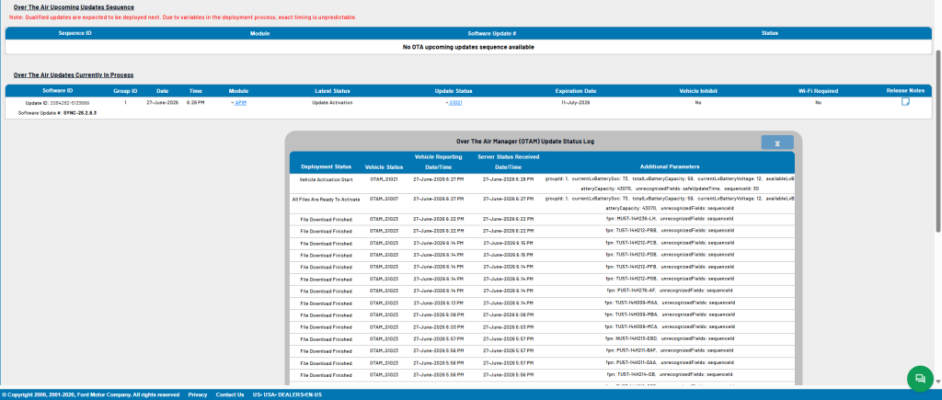Image resolution: width=942 pixels, height=400 pixels.
Task: Close the OTAM Update Status Log popup
Action: coord(777,143)
